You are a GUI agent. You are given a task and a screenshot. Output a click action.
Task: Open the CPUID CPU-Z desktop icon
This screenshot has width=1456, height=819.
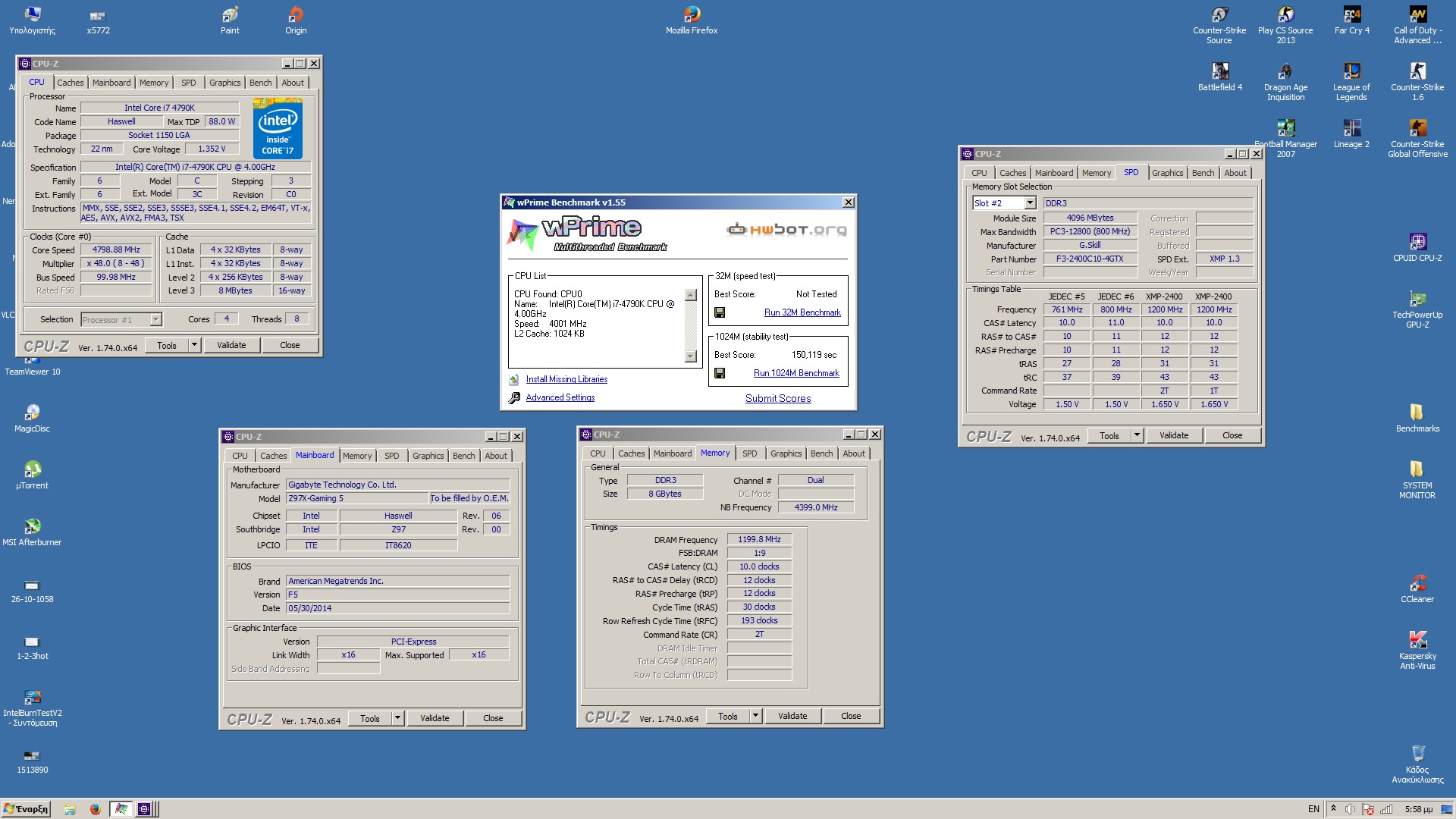point(1417,248)
